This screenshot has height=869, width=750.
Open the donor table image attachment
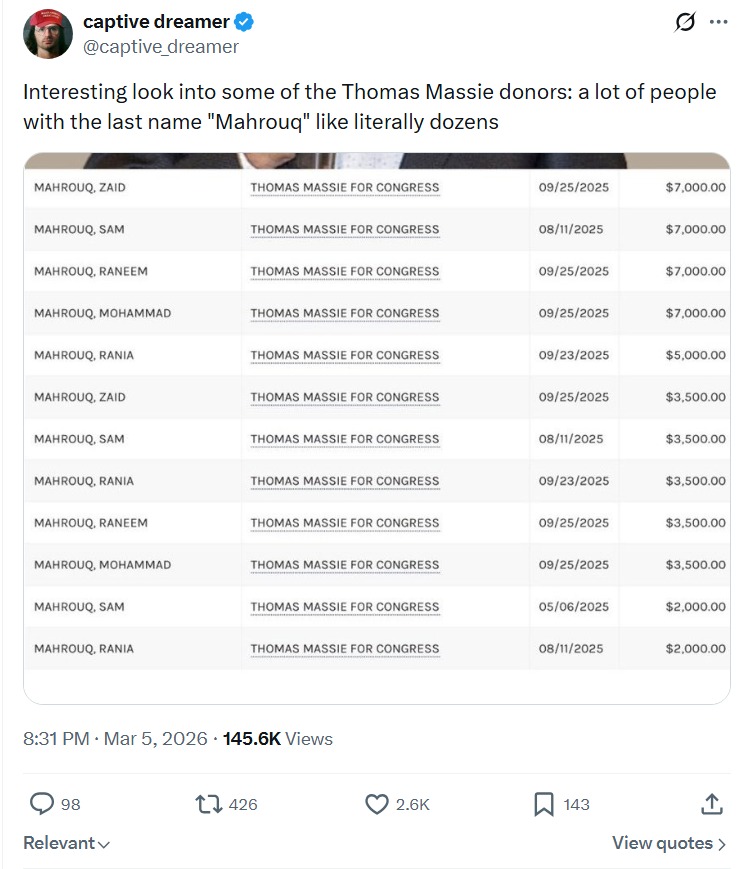[x=376, y=428]
